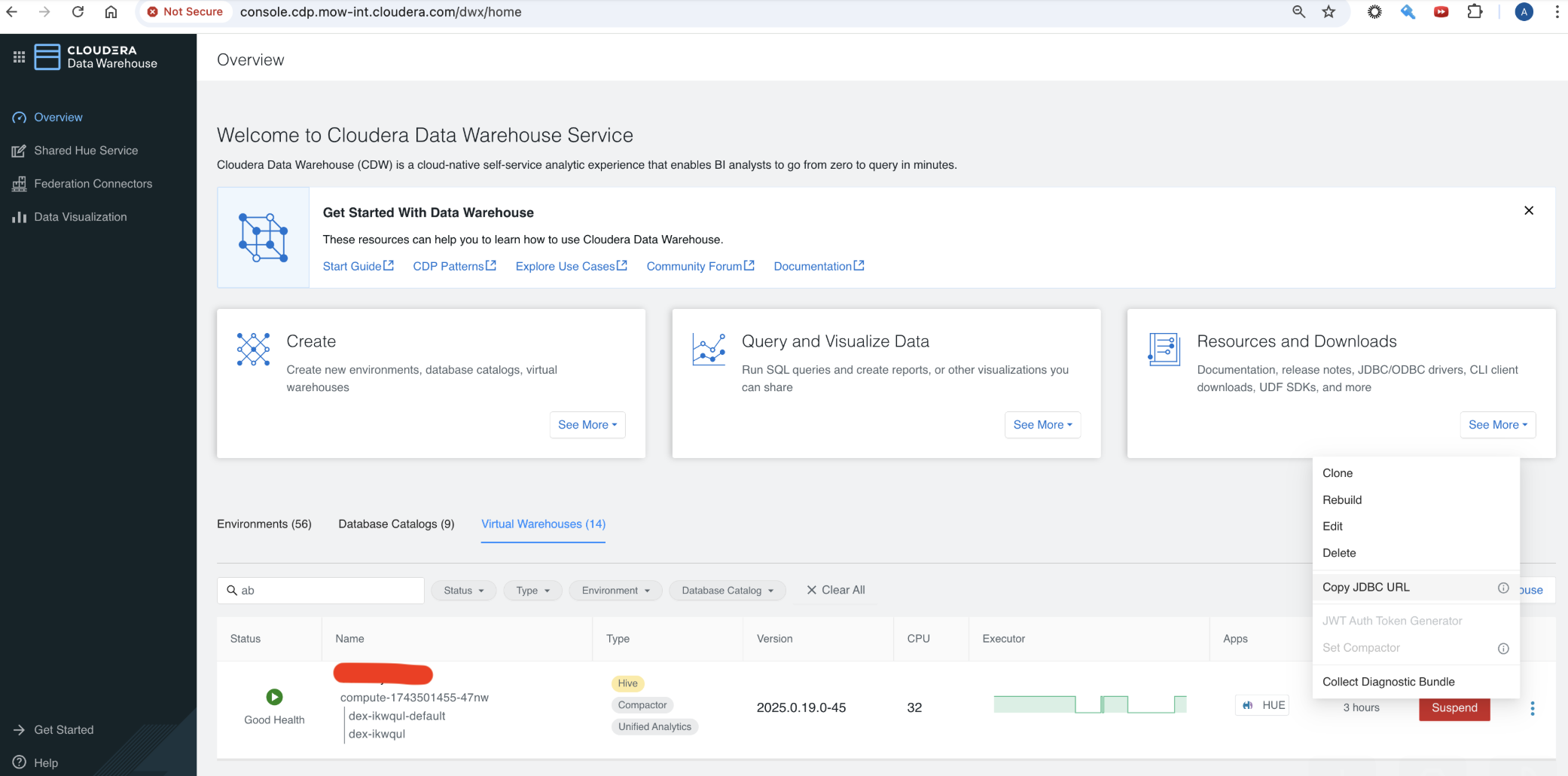Viewport: 1568px width, 776px height.
Task: Bookmark the page with the star icon
Action: click(x=1329, y=12)
